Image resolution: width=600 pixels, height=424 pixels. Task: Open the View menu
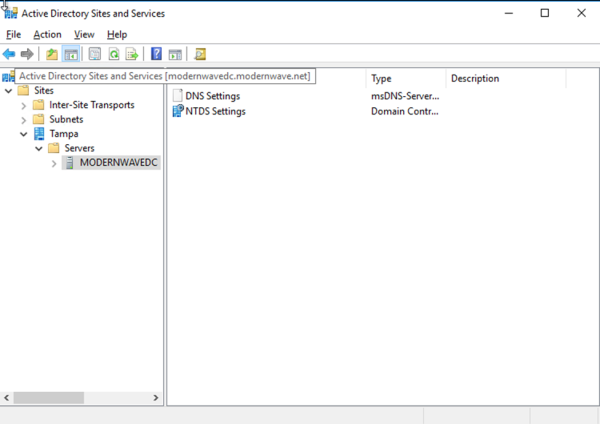tap(84, 34)
